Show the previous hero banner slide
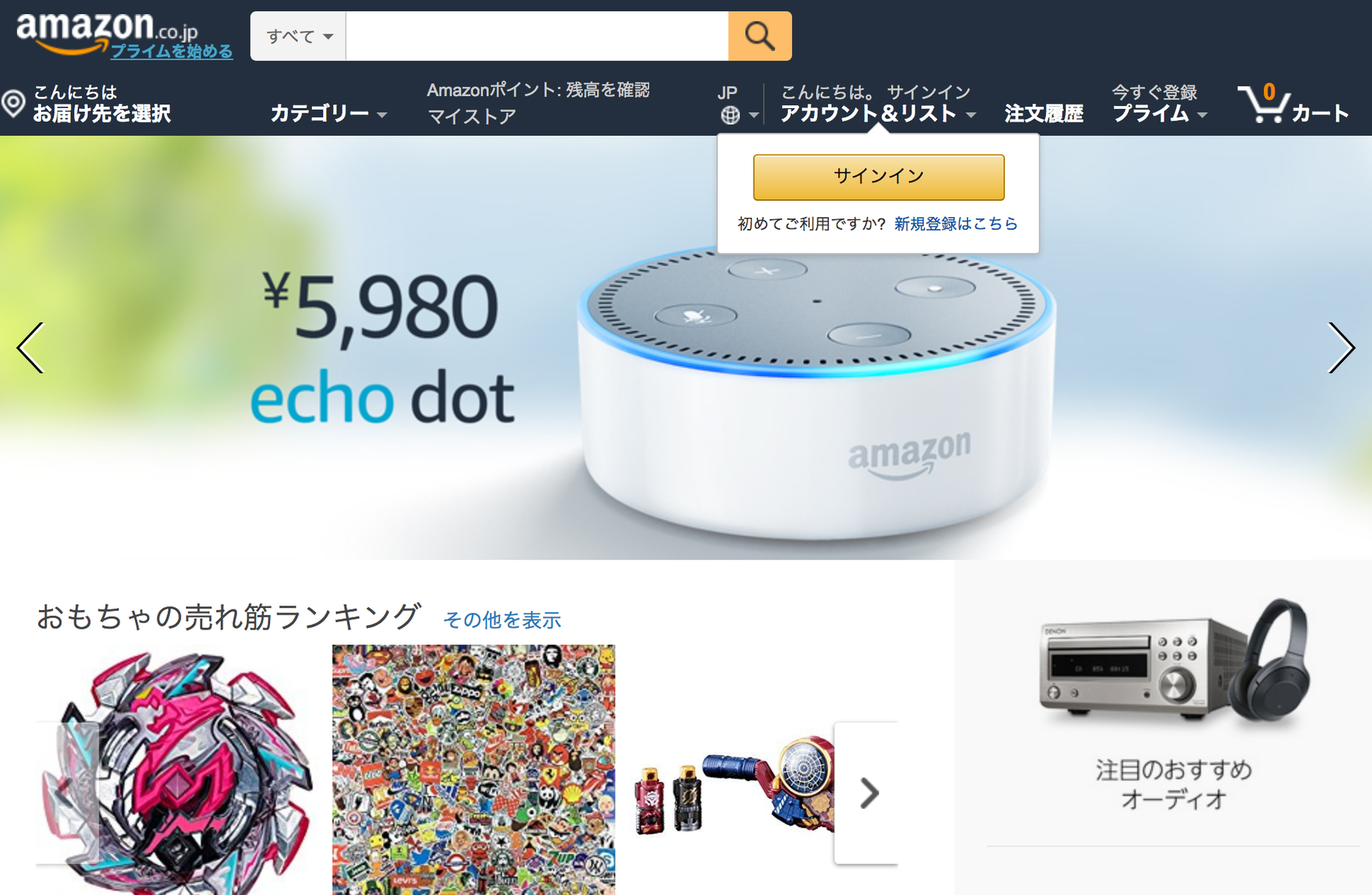The width and height of the screenshot is (1372, 895). pos(31,348)
